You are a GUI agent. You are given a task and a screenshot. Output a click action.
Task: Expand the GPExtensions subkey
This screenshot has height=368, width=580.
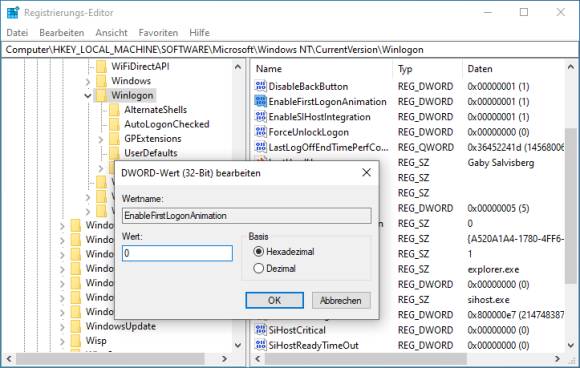(101, 139)
